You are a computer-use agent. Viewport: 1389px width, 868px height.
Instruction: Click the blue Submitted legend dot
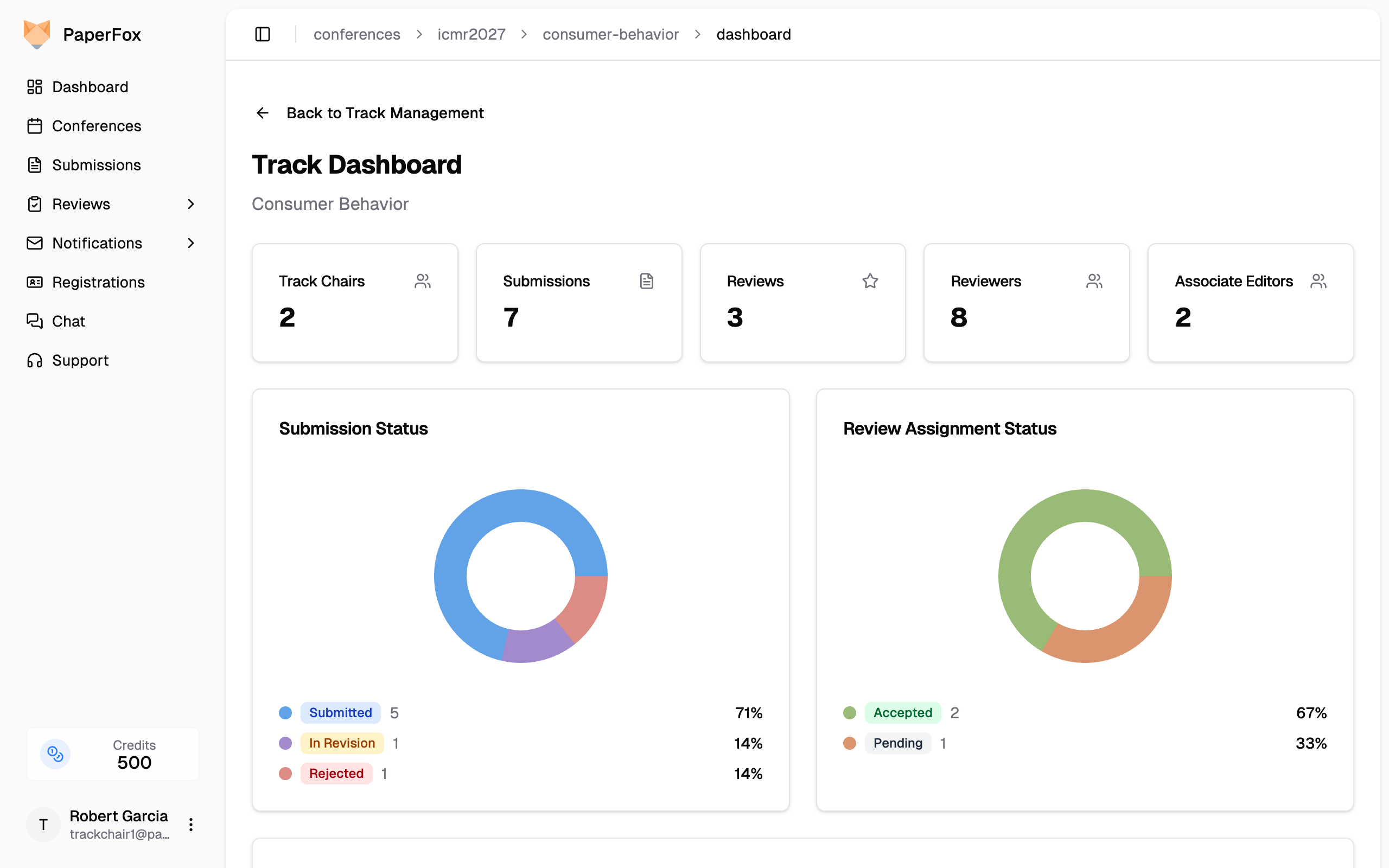pyautogui.click(x=285, y=712)
